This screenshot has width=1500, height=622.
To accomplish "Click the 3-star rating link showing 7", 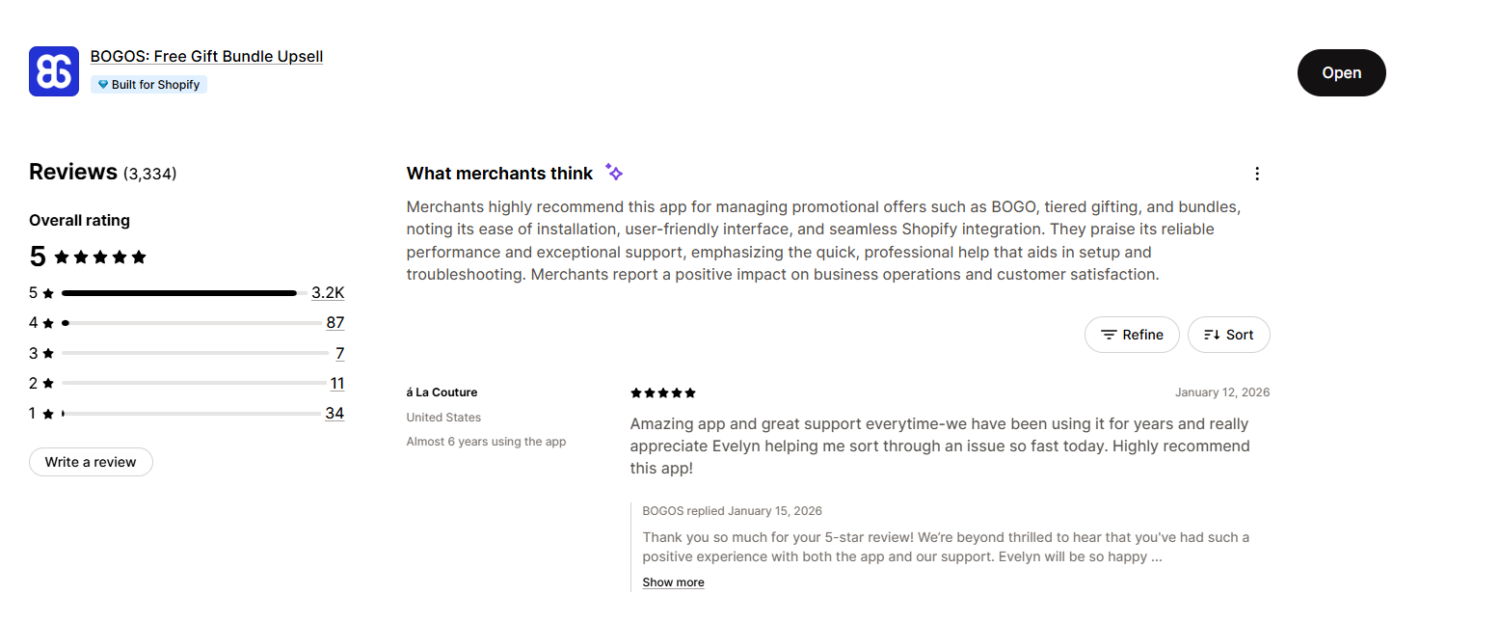I will tap(339, 352).
